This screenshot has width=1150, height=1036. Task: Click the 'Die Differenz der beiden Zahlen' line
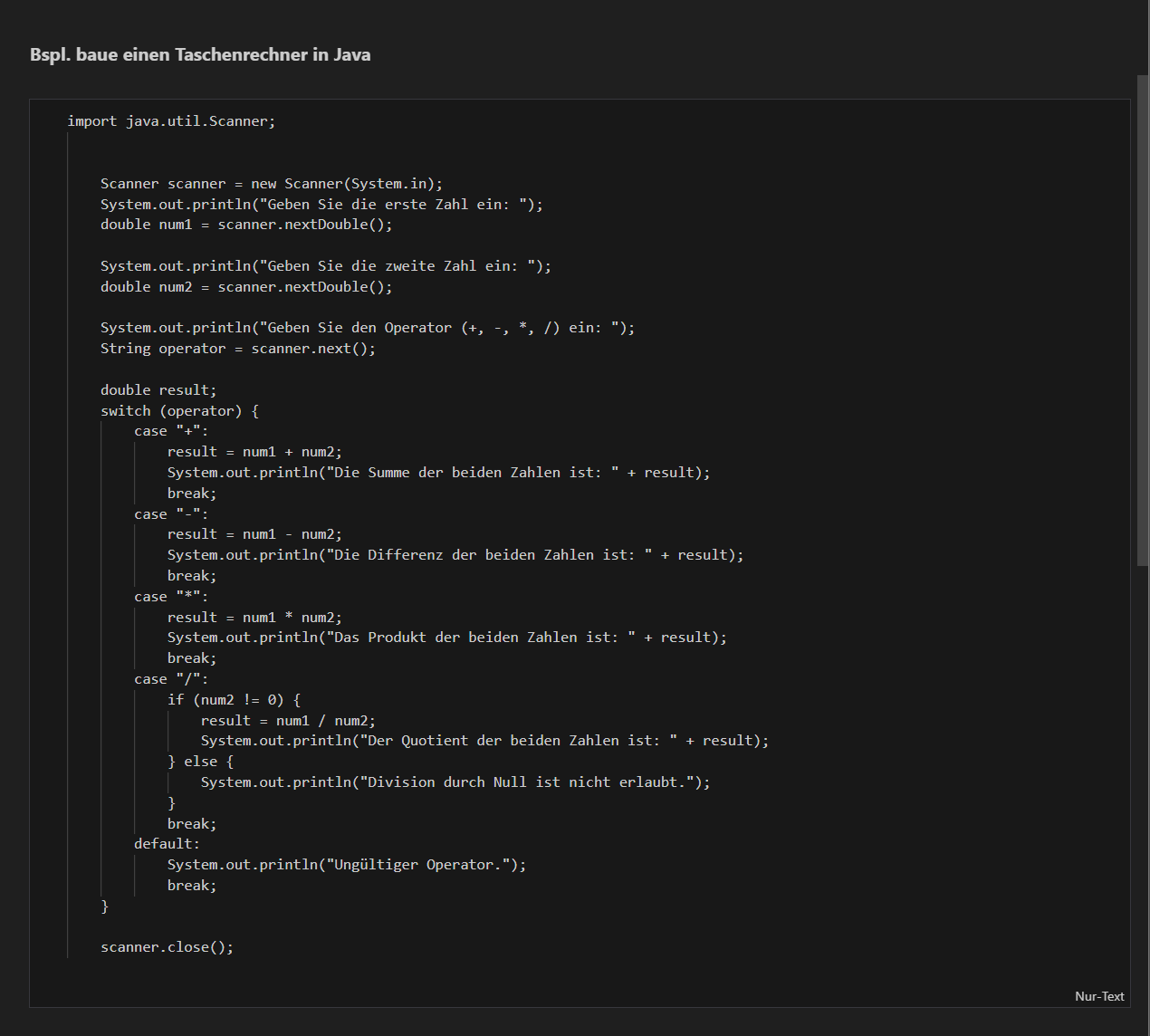coord(455,555)
